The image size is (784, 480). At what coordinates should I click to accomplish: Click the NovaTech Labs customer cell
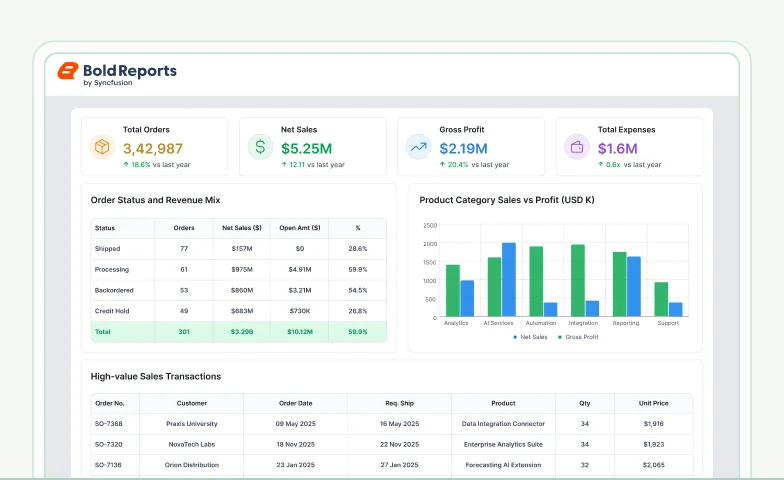click(x=192, y=444)
